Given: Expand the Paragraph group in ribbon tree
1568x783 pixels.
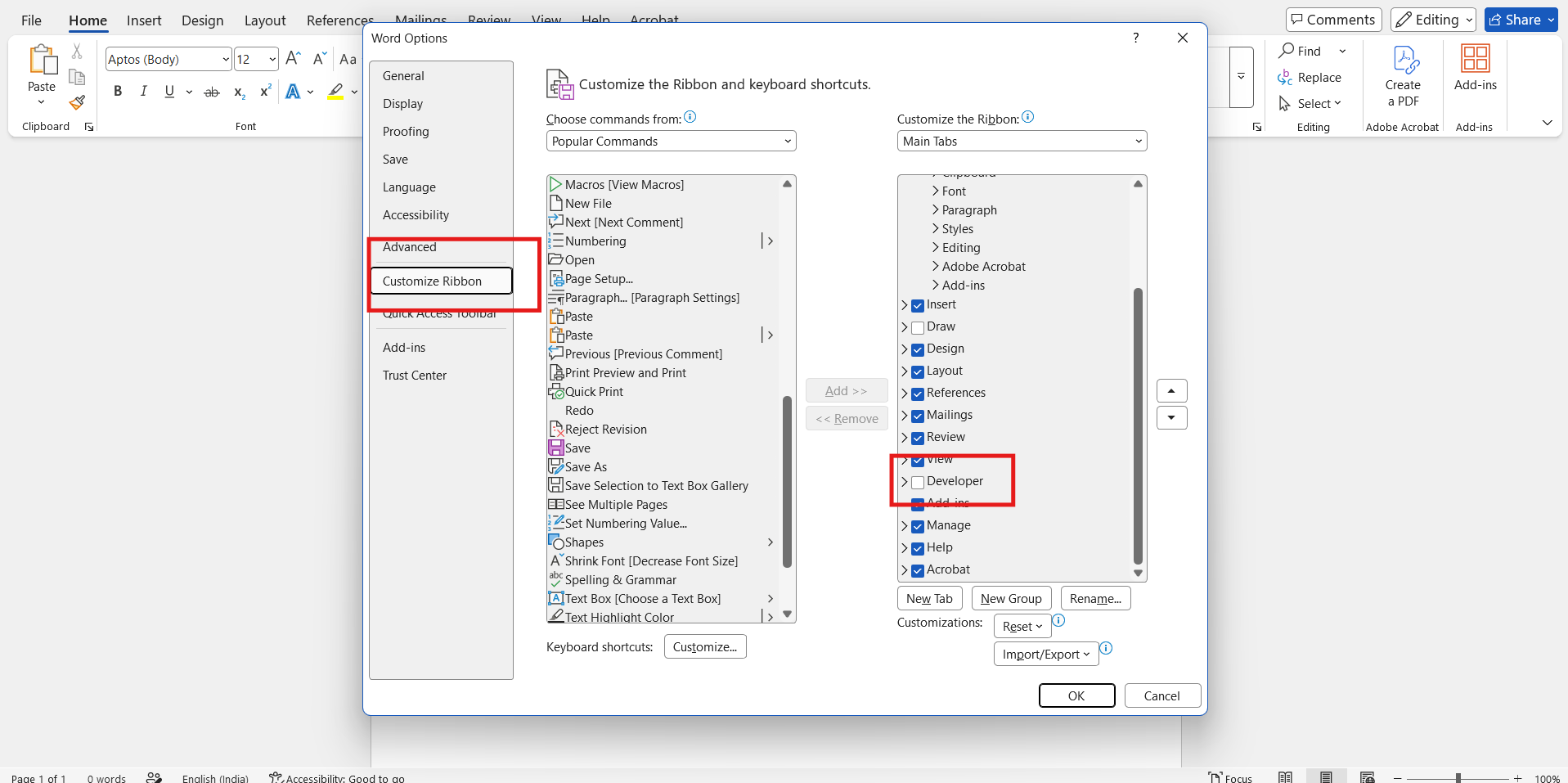Looking at the screenshot, I should coord(936,209).
